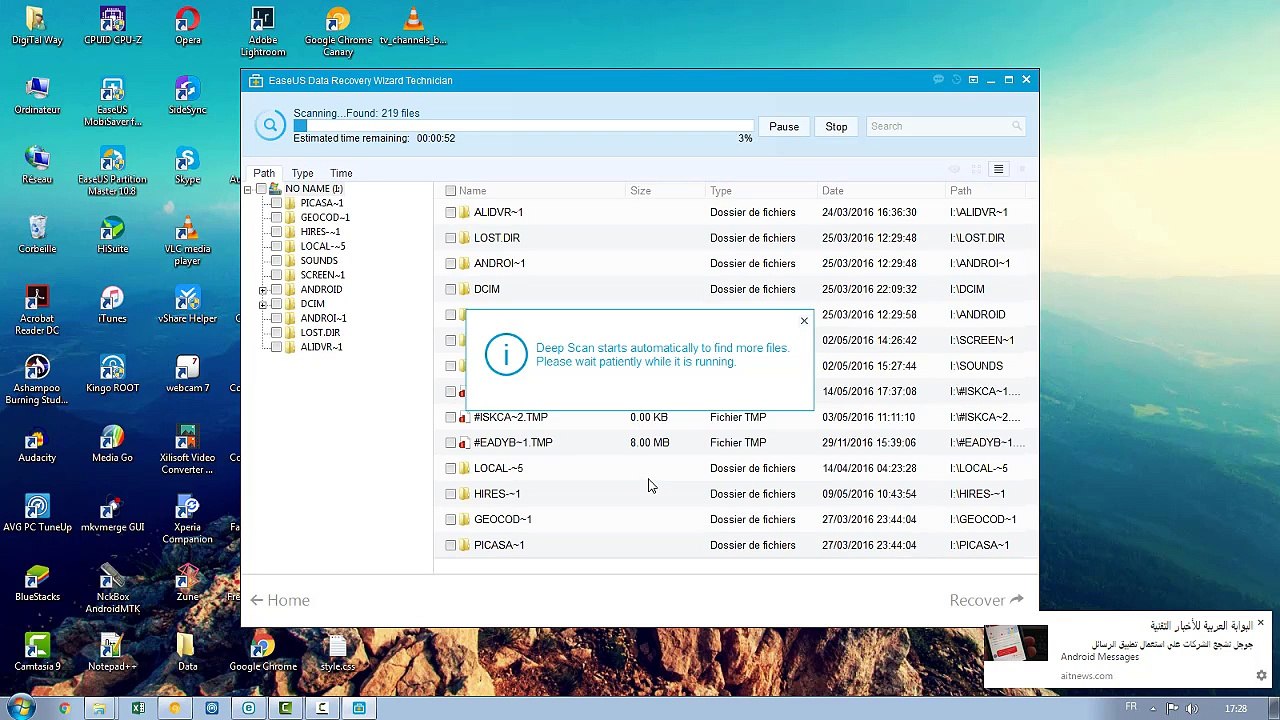The width and height of the screenshot is (1280, 720).
Task: Click the Excel icon in the taskbar
Action: 138,708
